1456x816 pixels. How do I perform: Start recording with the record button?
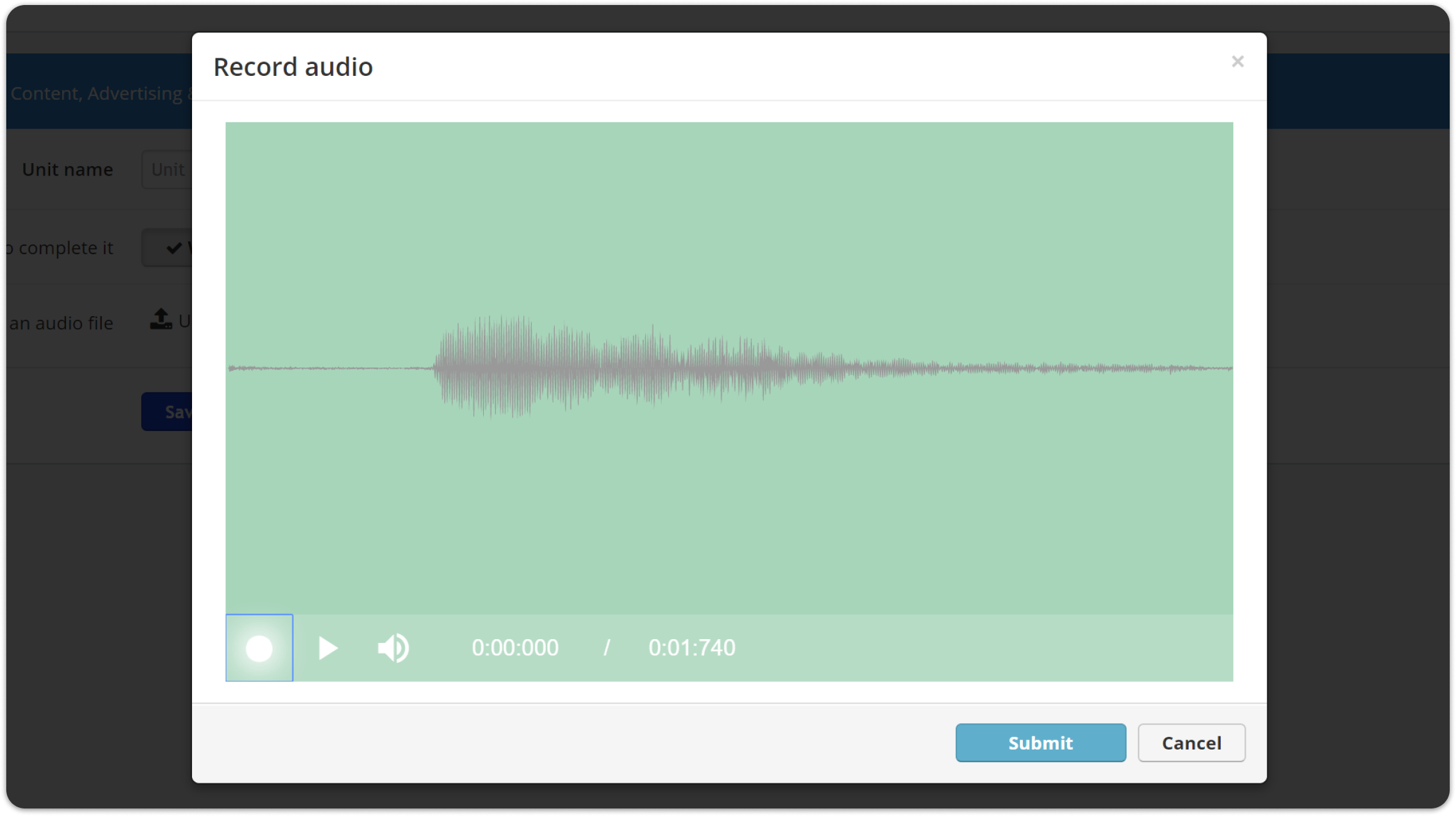click(x=259, y=648)
